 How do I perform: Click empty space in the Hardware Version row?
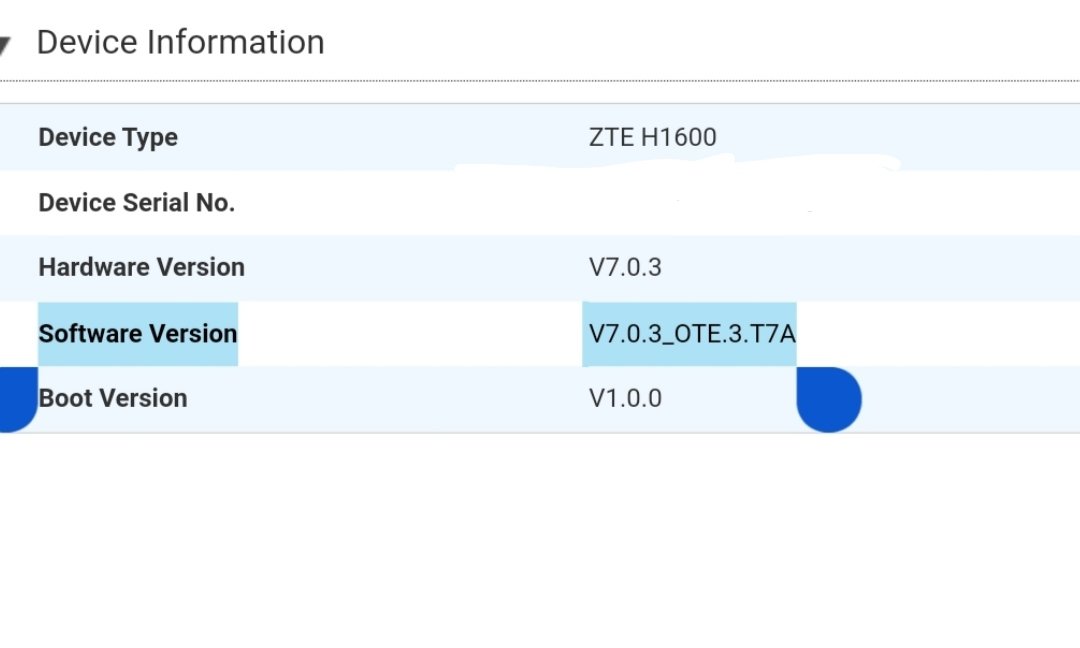point(868,267)
